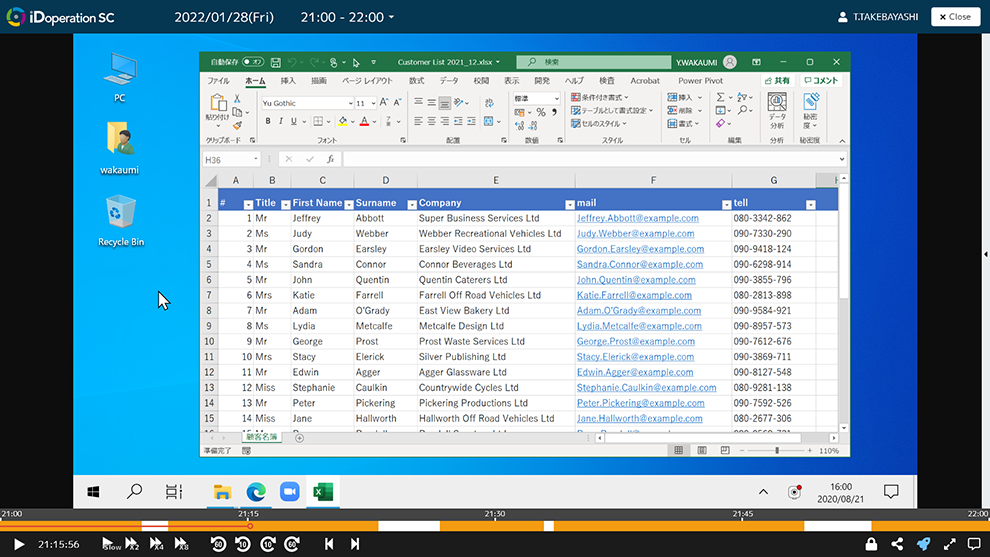Switch to the Power Pivot ribbon tab

pos(700,81)
